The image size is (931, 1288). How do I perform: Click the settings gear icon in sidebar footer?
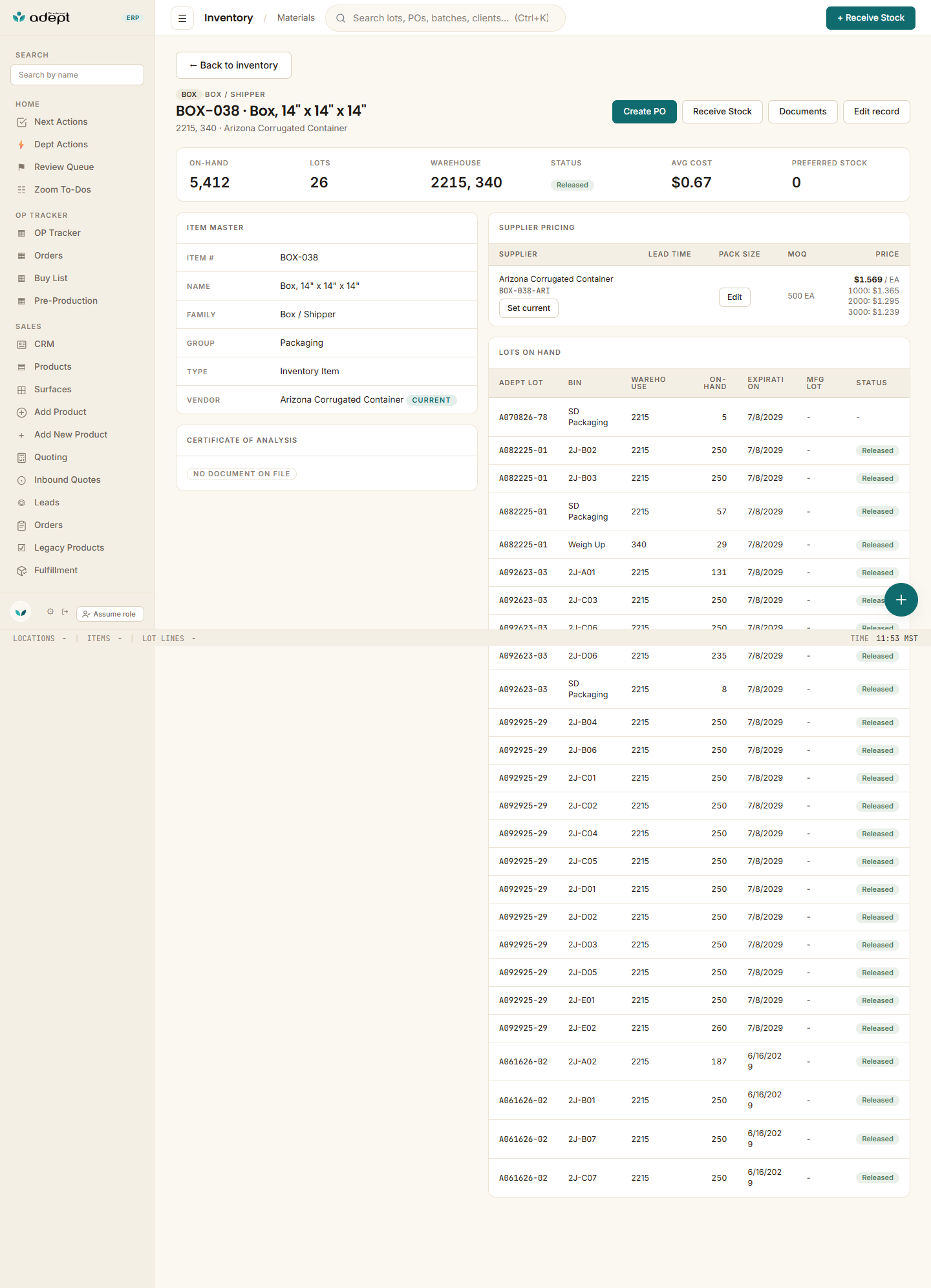(50, 611)
